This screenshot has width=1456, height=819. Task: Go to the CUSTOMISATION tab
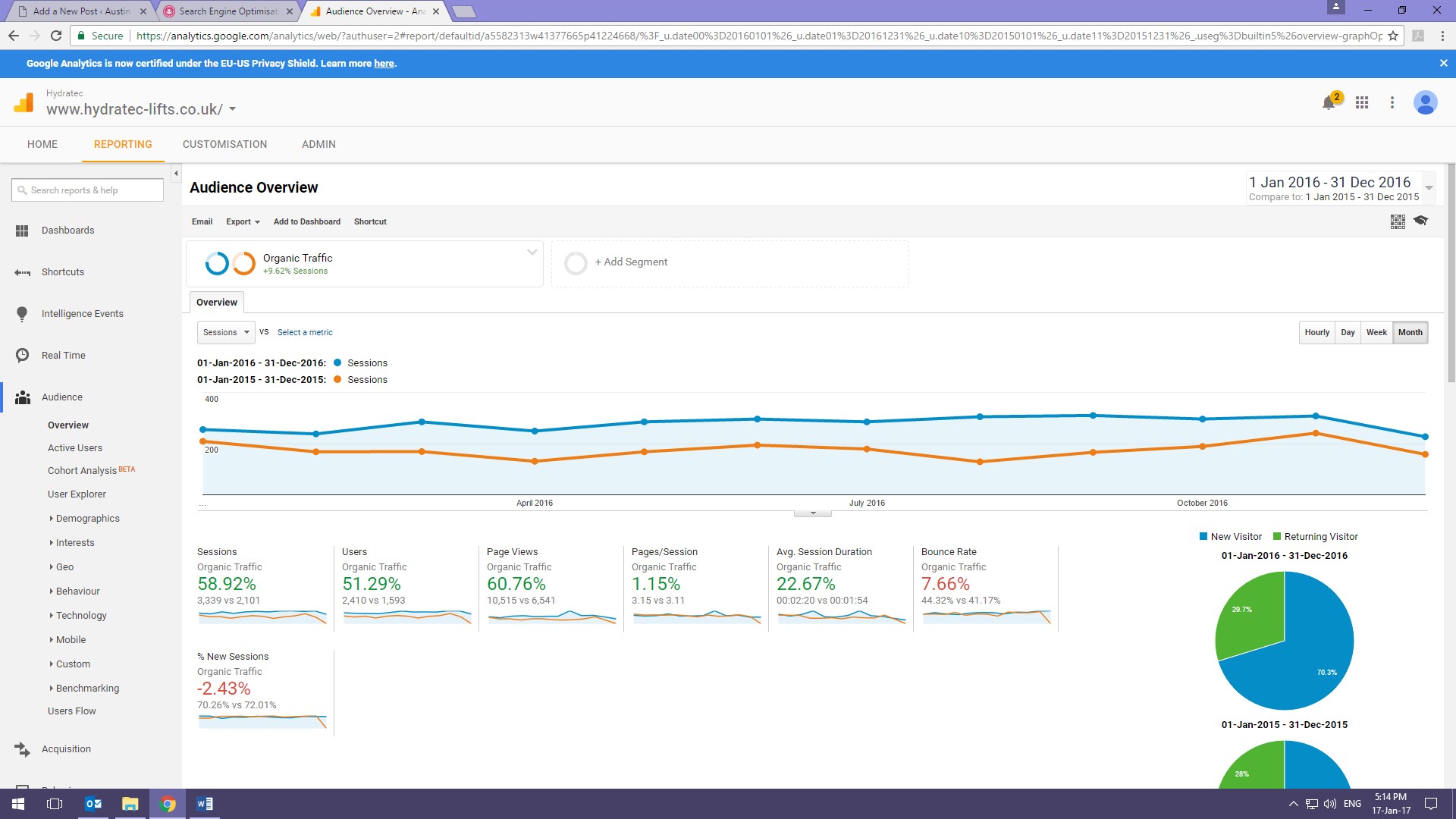pos(224,144)
